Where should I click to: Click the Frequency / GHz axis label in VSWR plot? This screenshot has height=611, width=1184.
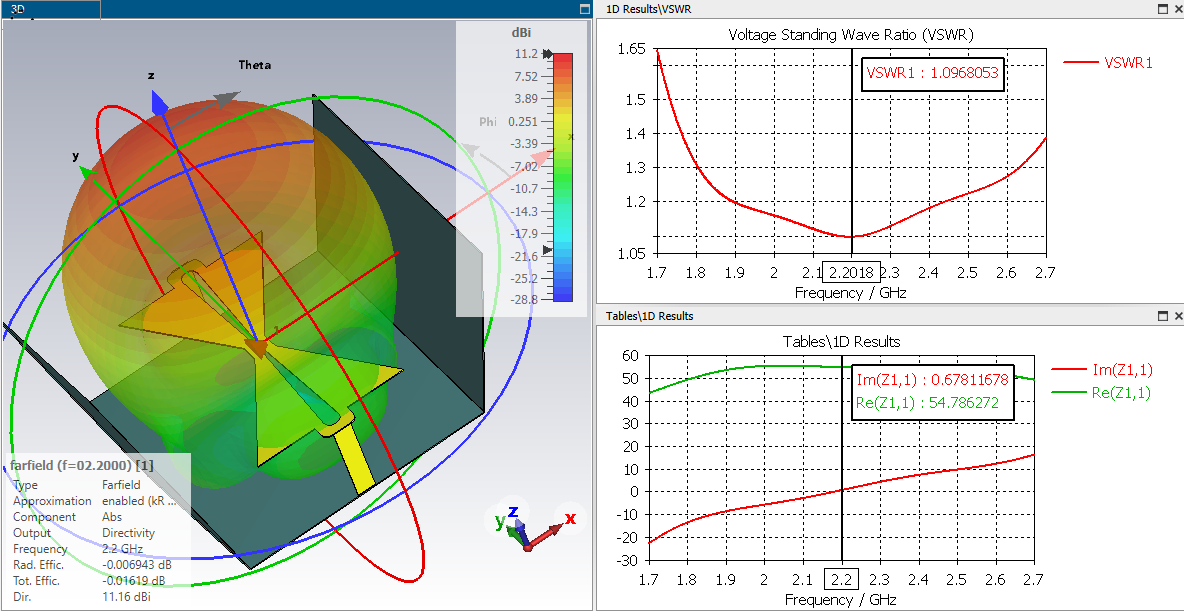[x=851, y=292]
